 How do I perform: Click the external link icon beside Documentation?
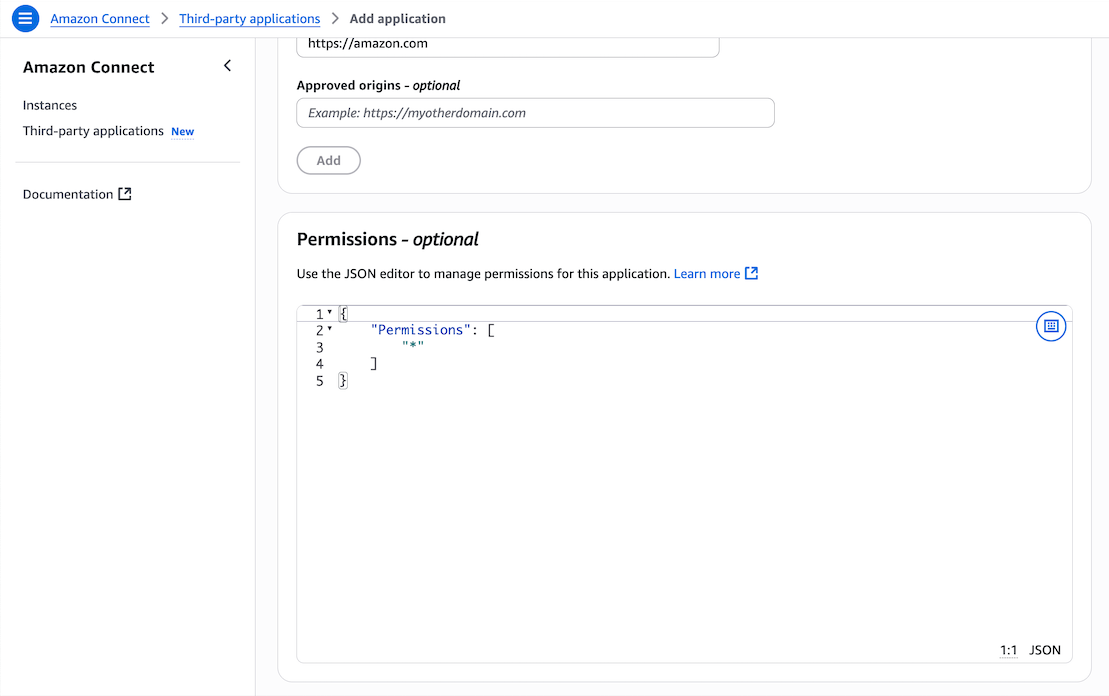pos(122,193)
